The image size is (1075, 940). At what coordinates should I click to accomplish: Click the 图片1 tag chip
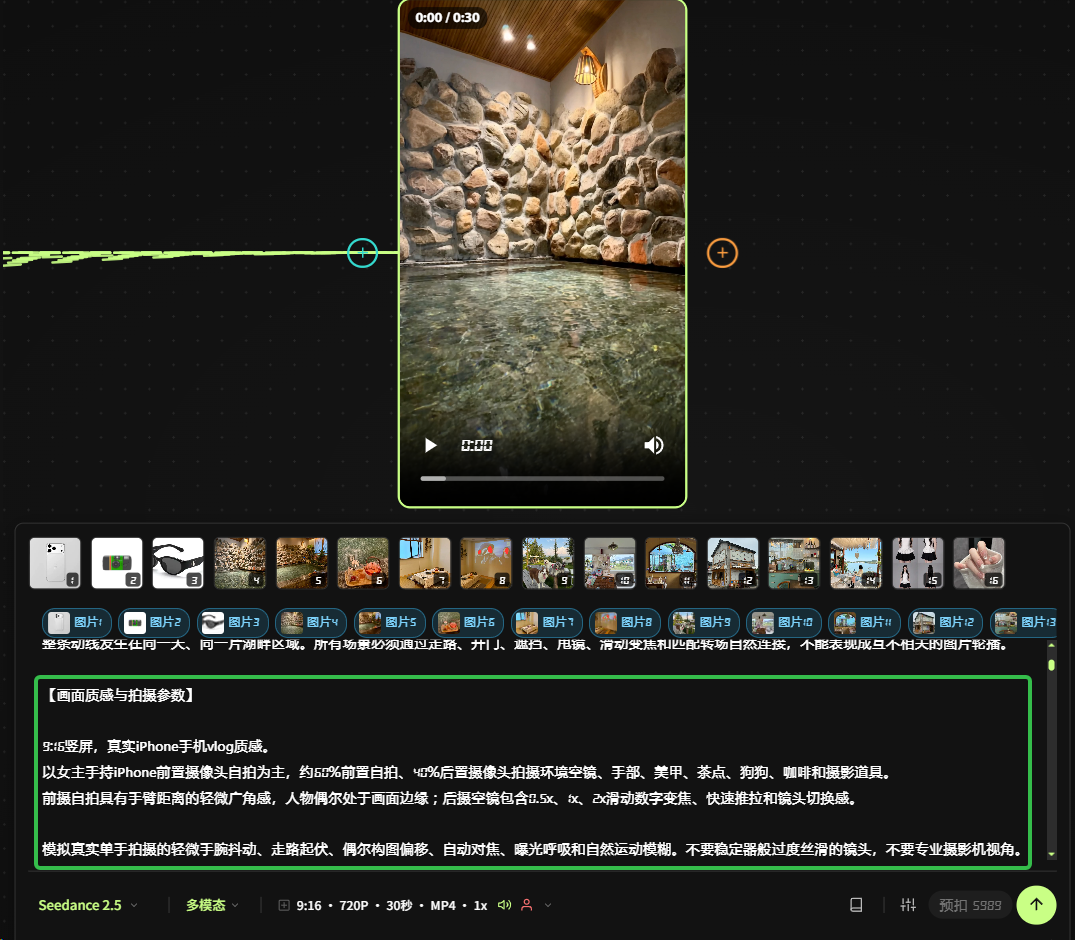77,623
